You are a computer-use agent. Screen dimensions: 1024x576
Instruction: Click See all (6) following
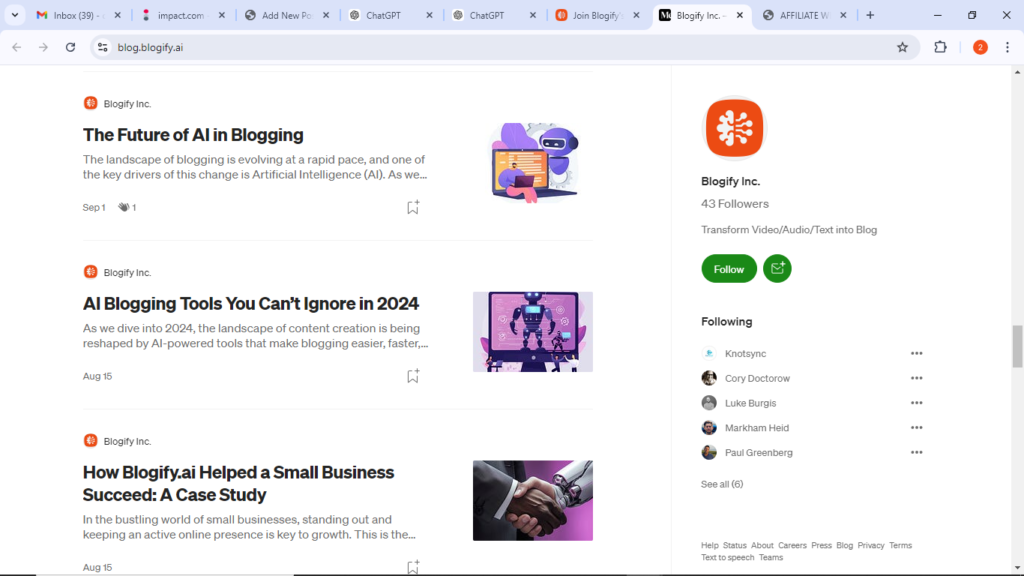(x=722, y=484)
